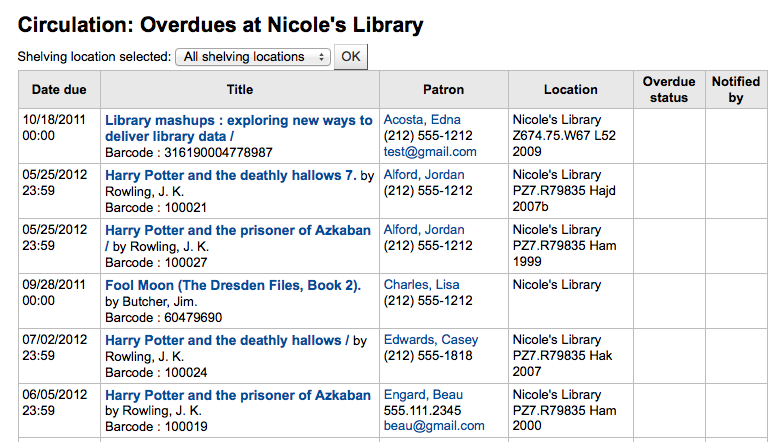Click the beau@gmail.com email link

click(434, 426)
